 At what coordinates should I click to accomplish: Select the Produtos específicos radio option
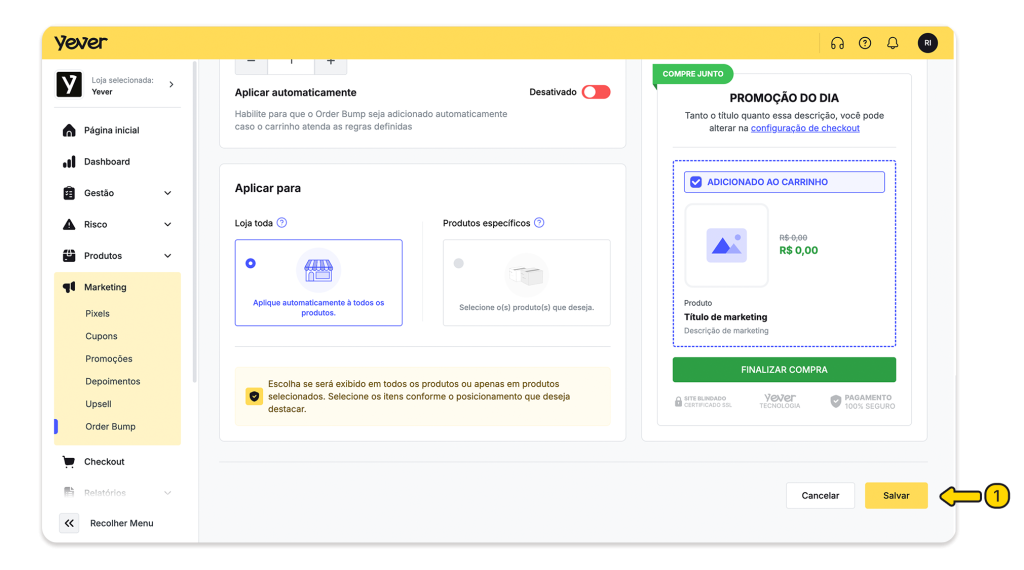[x=459, y=264]
